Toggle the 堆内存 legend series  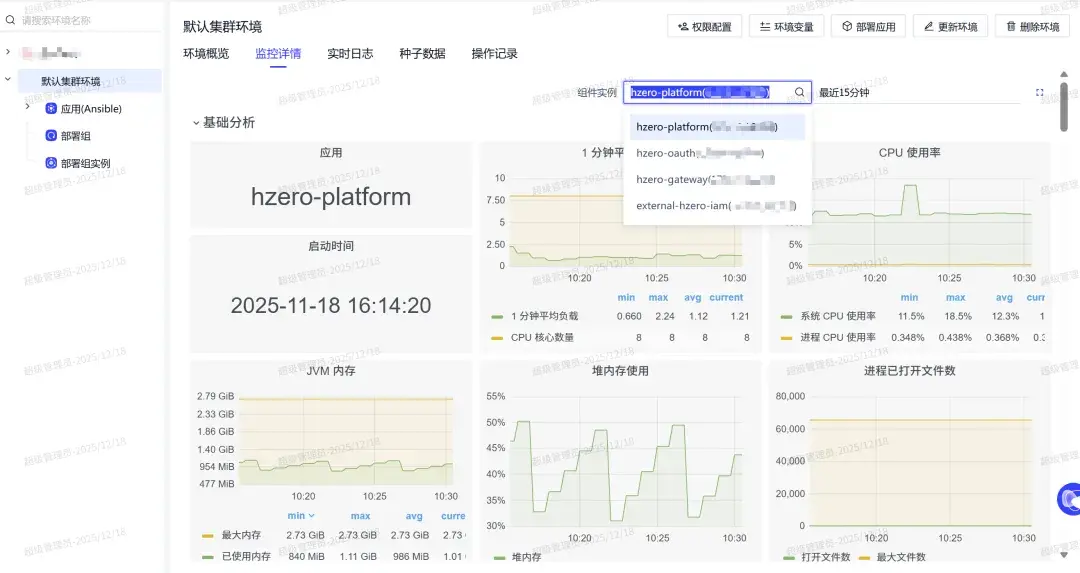[526, 557]
